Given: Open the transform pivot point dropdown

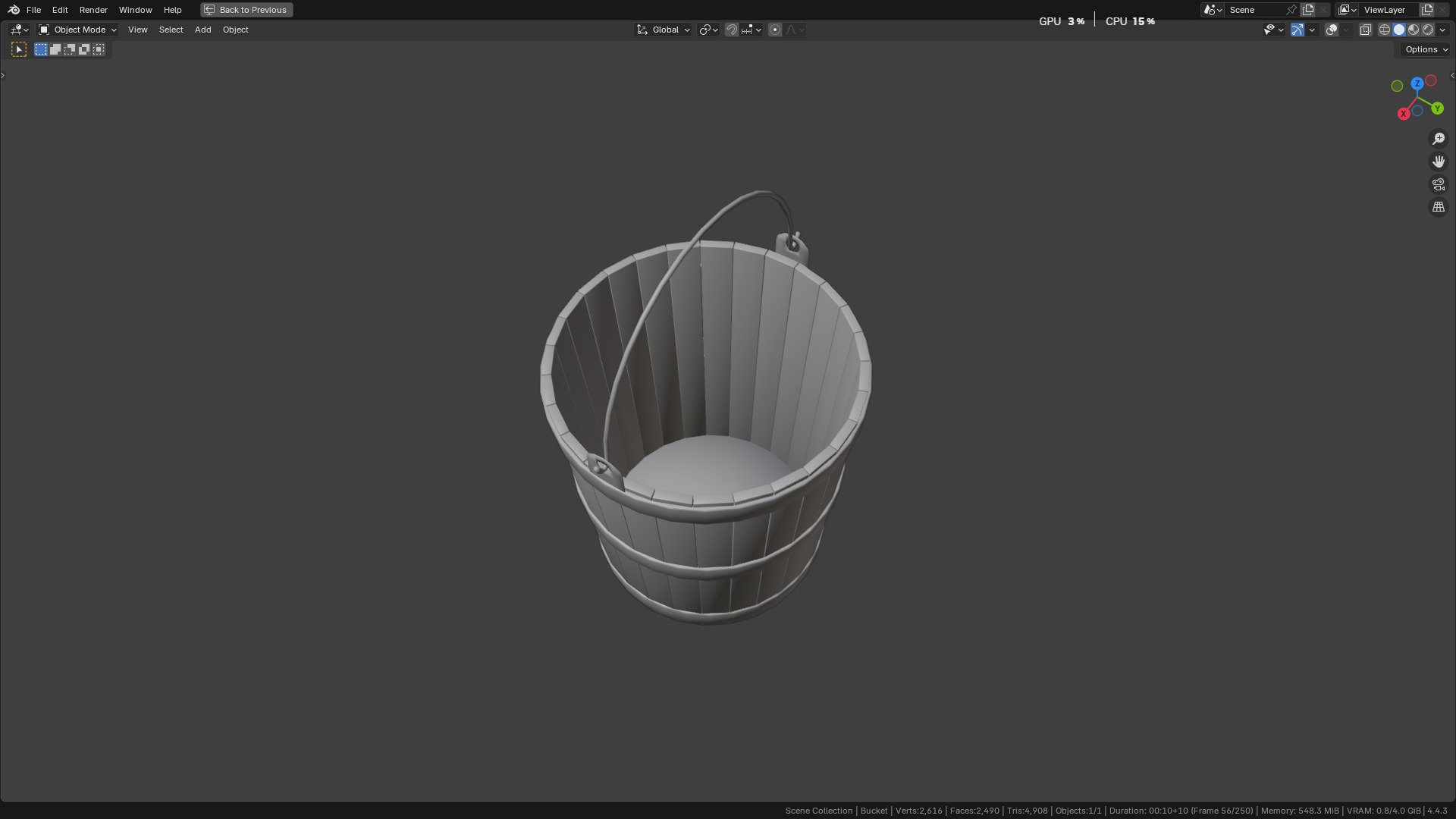Looking at the screenshot, I should tap(708, 30).
